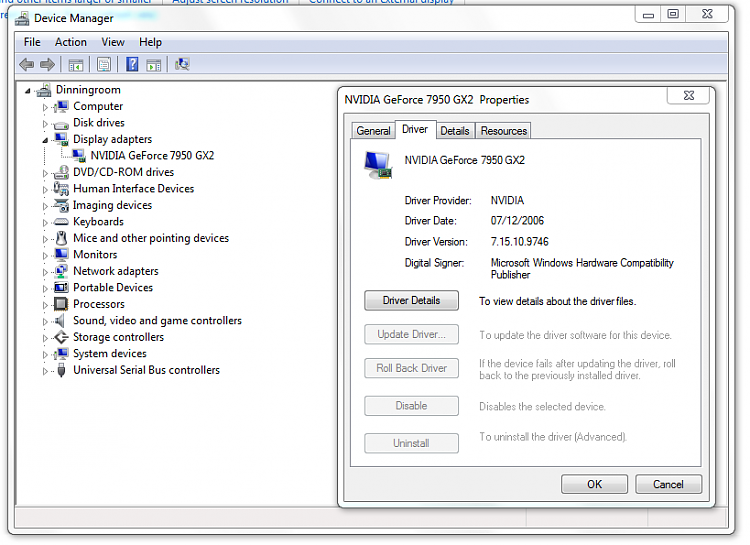
Task: Click the System devices icon
Action: [x=61, y=354]
